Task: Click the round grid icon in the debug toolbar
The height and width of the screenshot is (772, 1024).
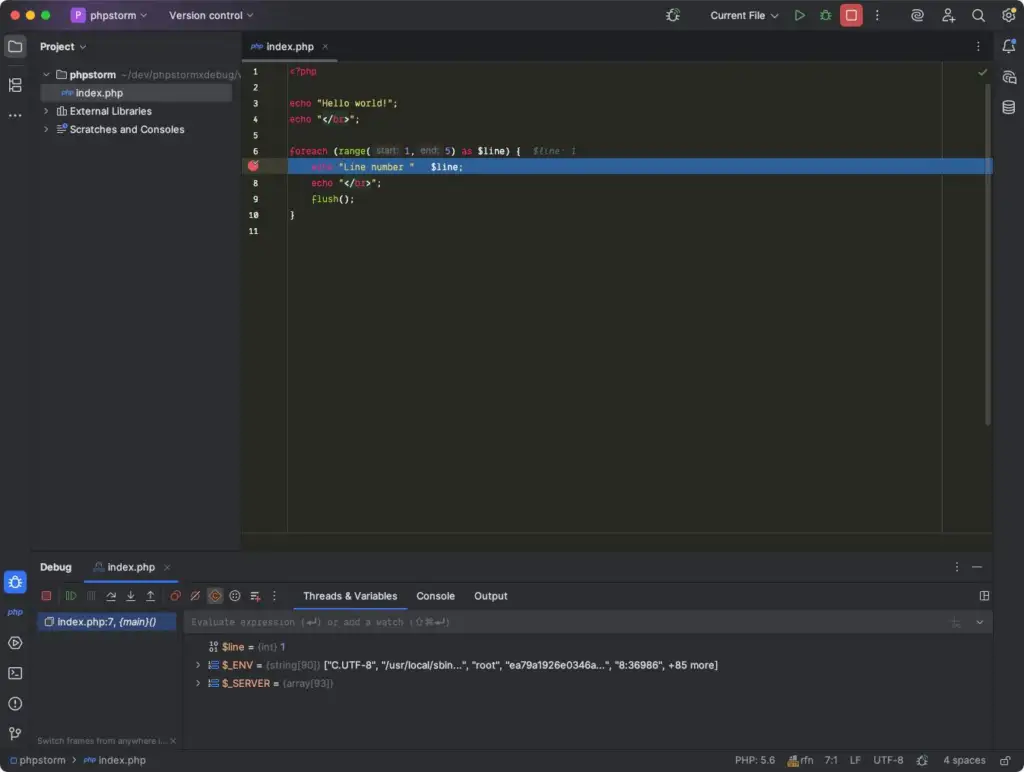Action: point(234,596)
